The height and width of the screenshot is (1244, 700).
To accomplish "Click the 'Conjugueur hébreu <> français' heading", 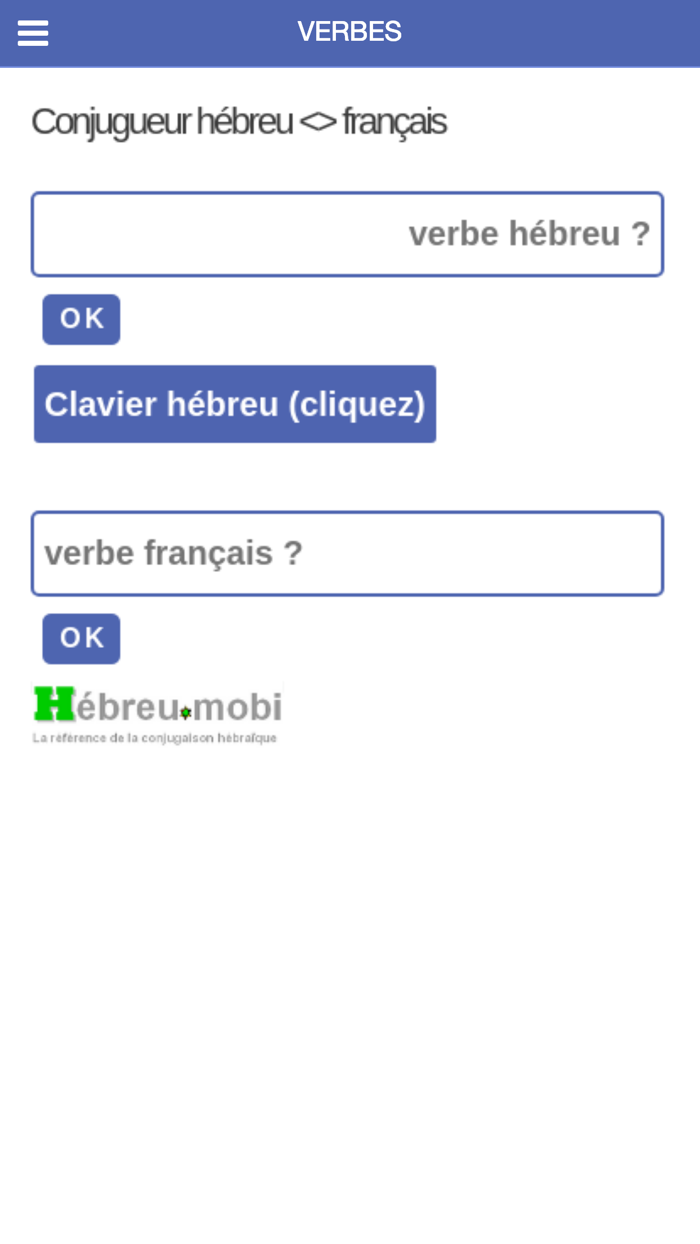I will point(239,120).
